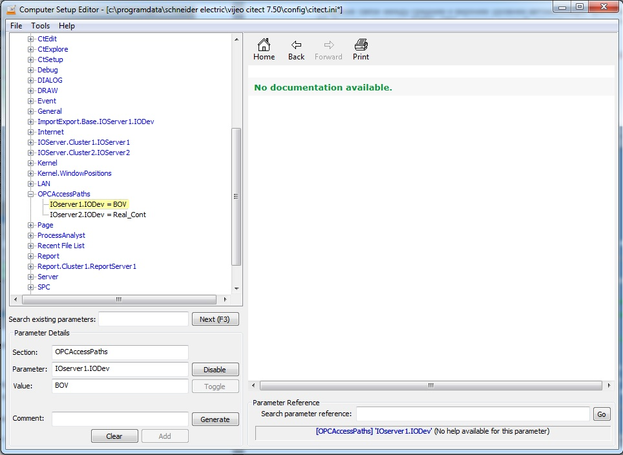Click Go beside parameter reference search

(x=601, y=413)
